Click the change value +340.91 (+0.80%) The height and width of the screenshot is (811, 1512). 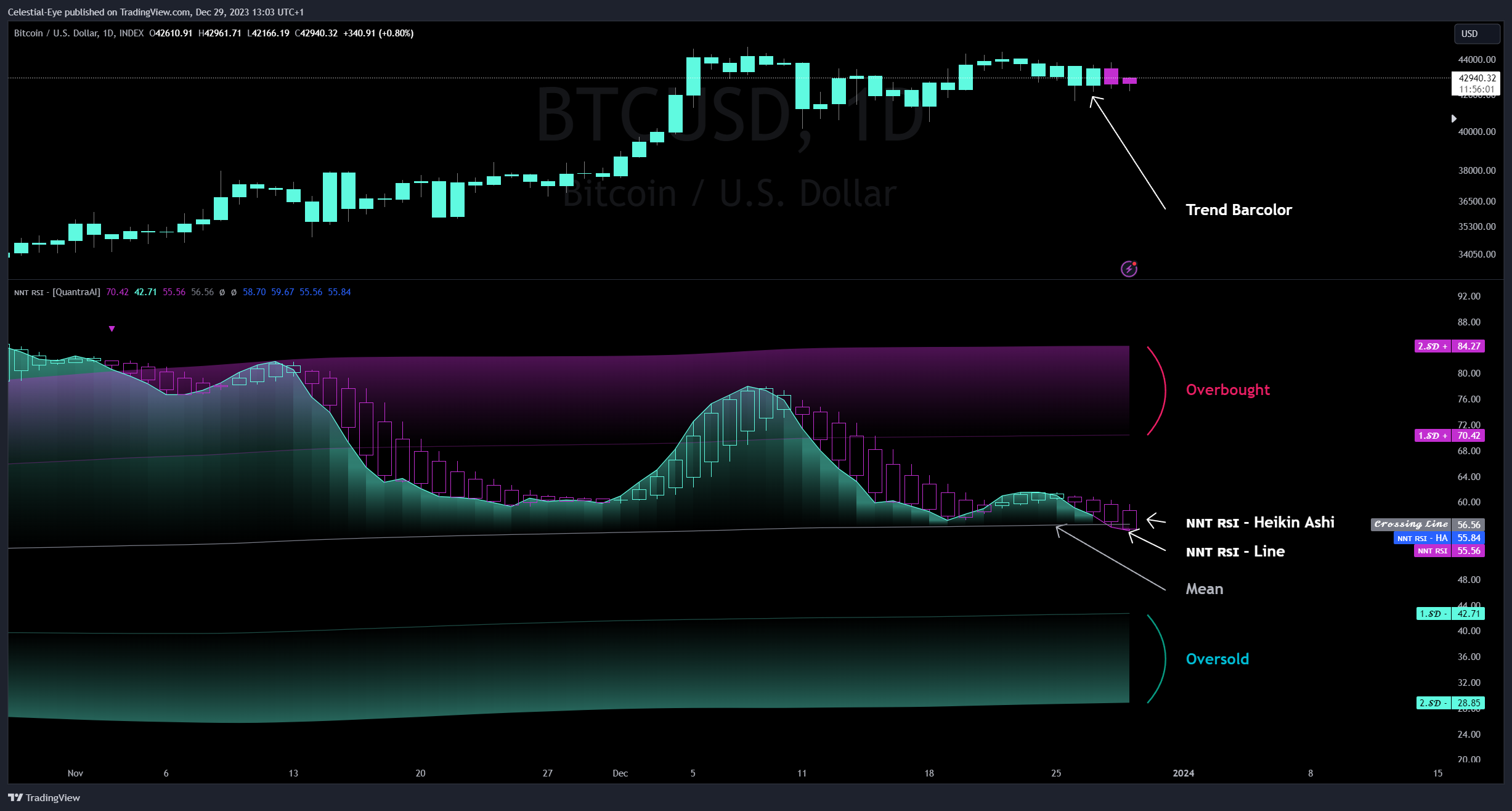pyautogui.click(x=378, y=33)
